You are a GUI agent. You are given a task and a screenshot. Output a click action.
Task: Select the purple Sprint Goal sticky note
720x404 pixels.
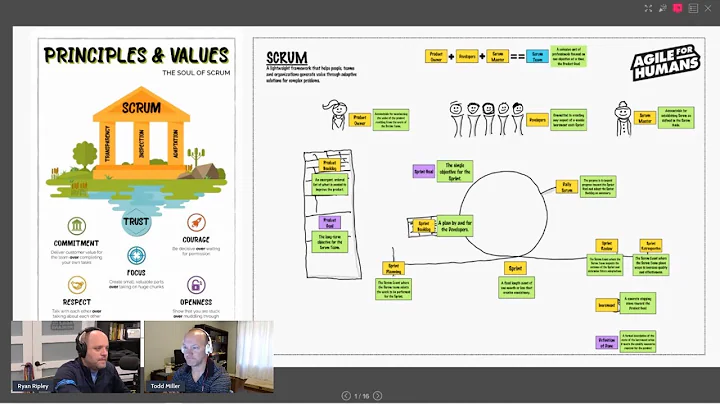(423, 172)
